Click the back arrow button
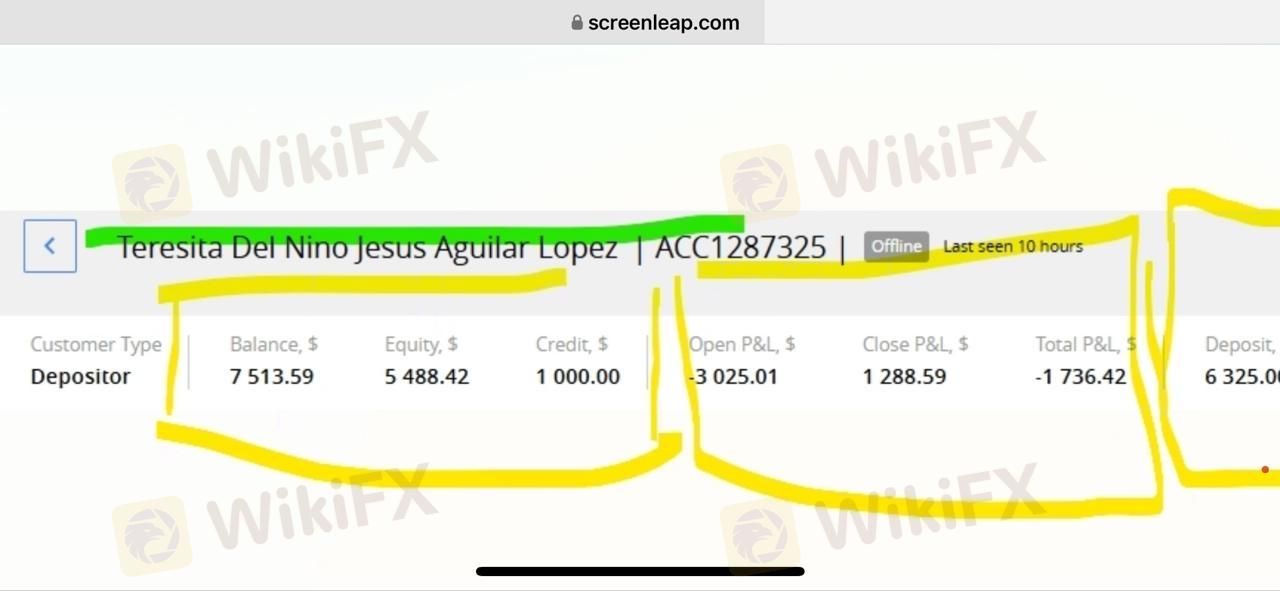1280x591 pixels. point(50,246)
